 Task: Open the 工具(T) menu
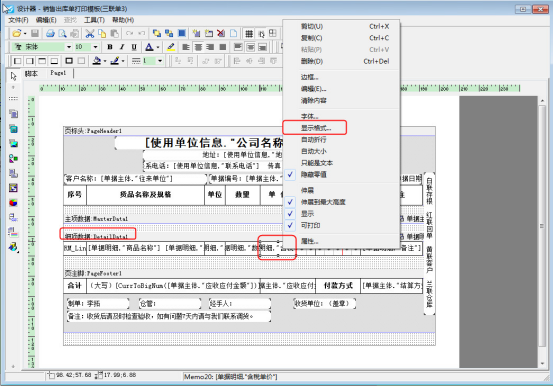click(x=94, y=20)
